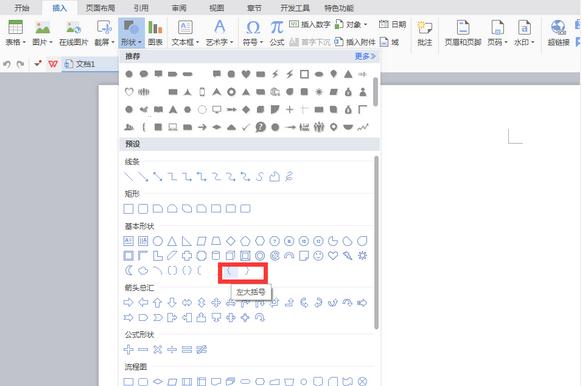Choose the sun shape in 基本形状
Screen dimensions: 582x386
362,255
